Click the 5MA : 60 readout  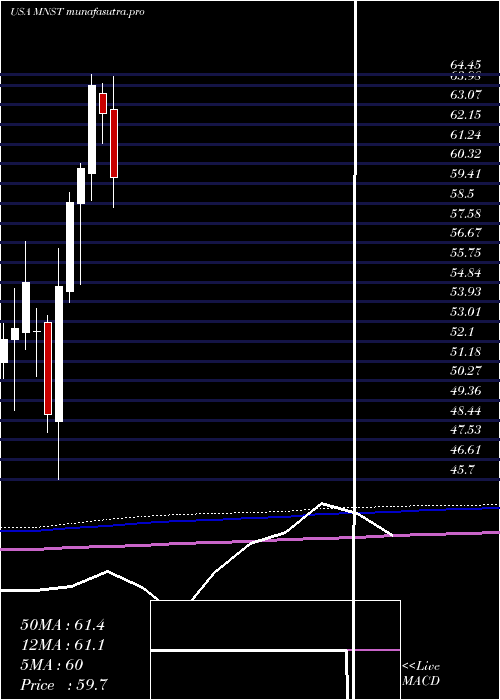pyautogui.click(x=52, y=665)
